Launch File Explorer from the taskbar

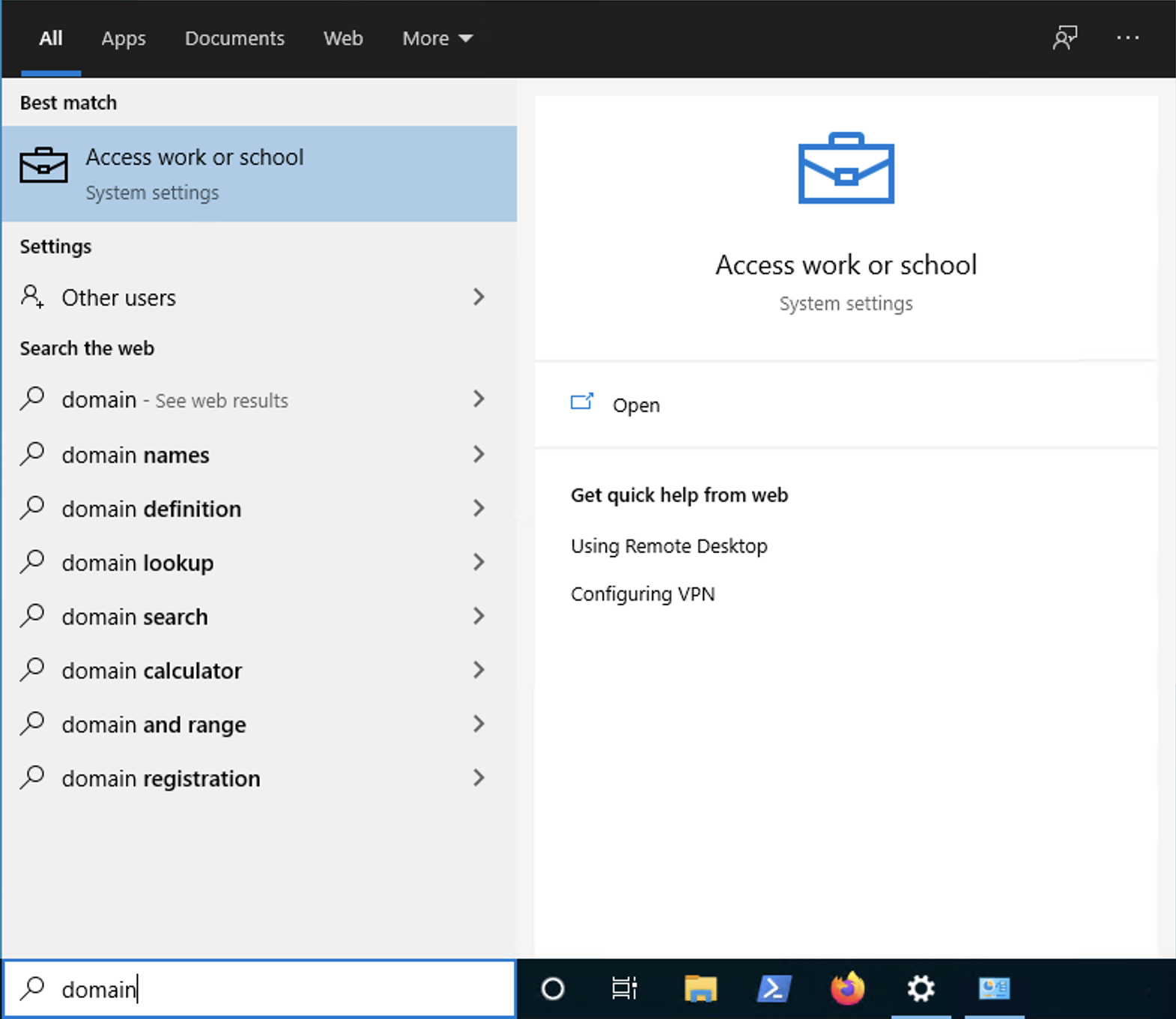point(700,989)
